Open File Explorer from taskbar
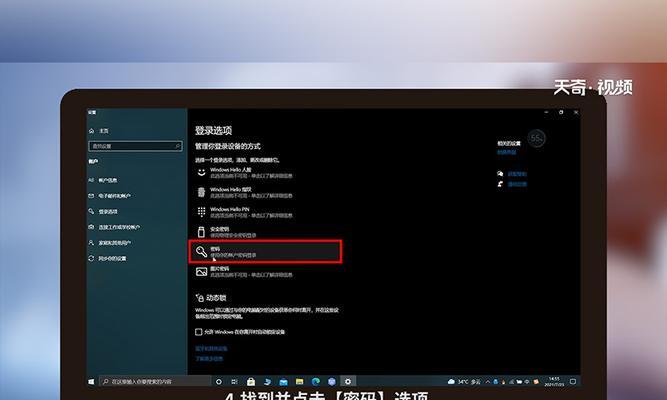 (299, 382)
